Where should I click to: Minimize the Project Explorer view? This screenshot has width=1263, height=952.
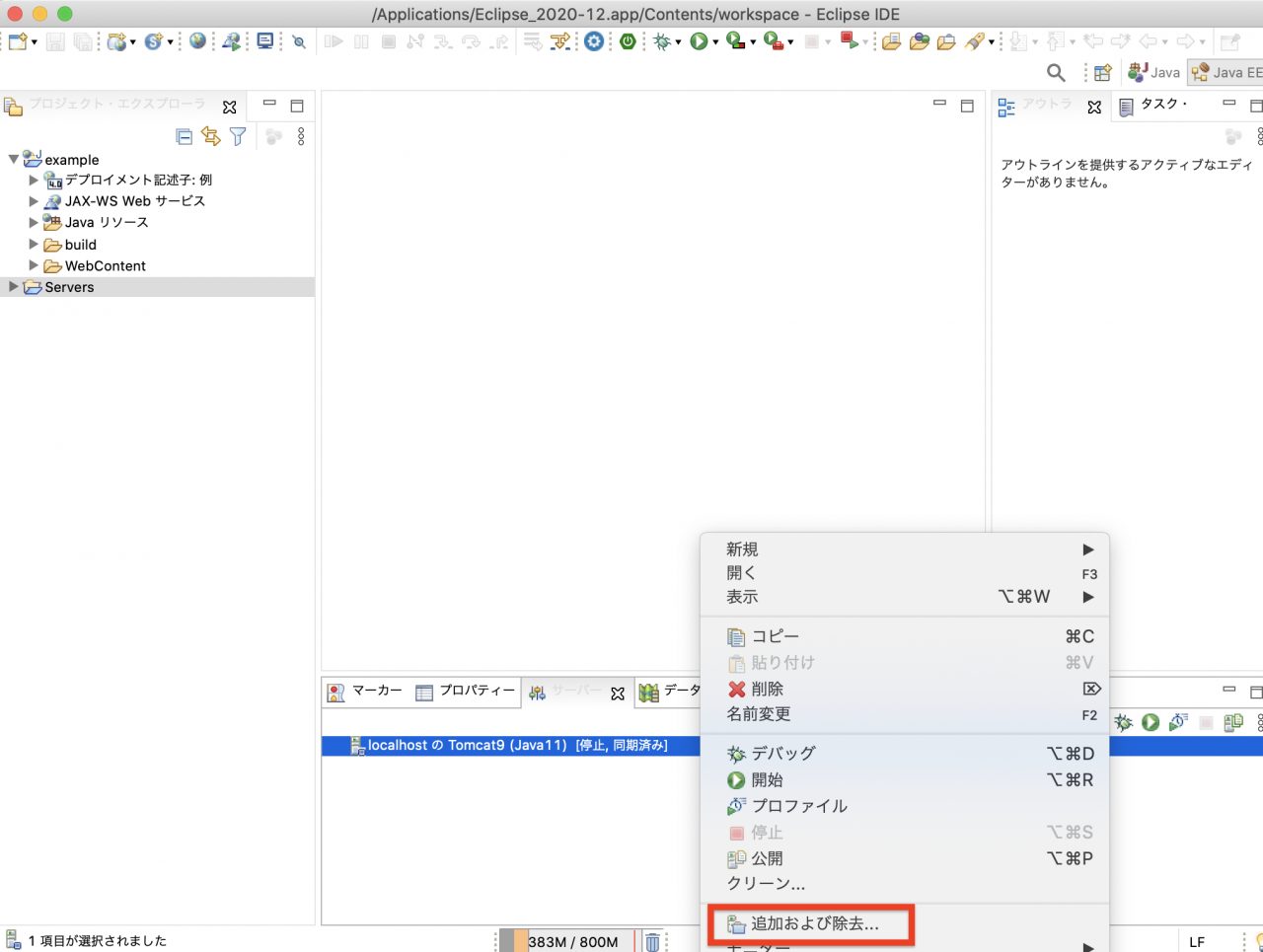pyautogui.click(x=269, y=105)
